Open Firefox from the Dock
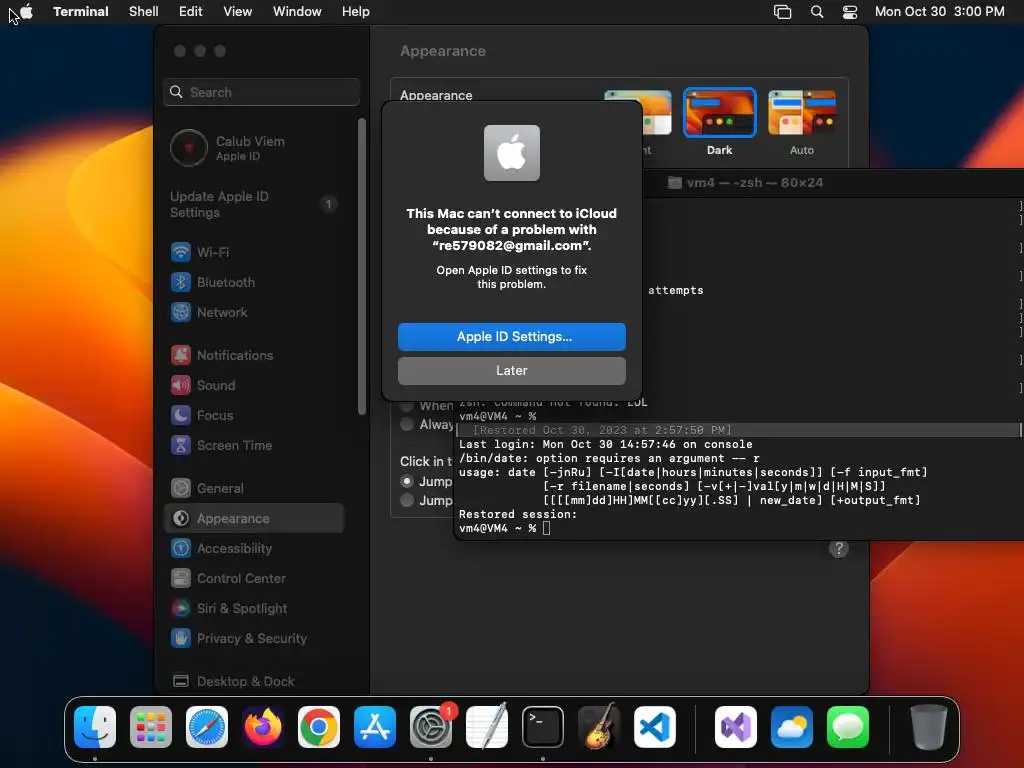The image size is (1024, 768). pos(263,727)
